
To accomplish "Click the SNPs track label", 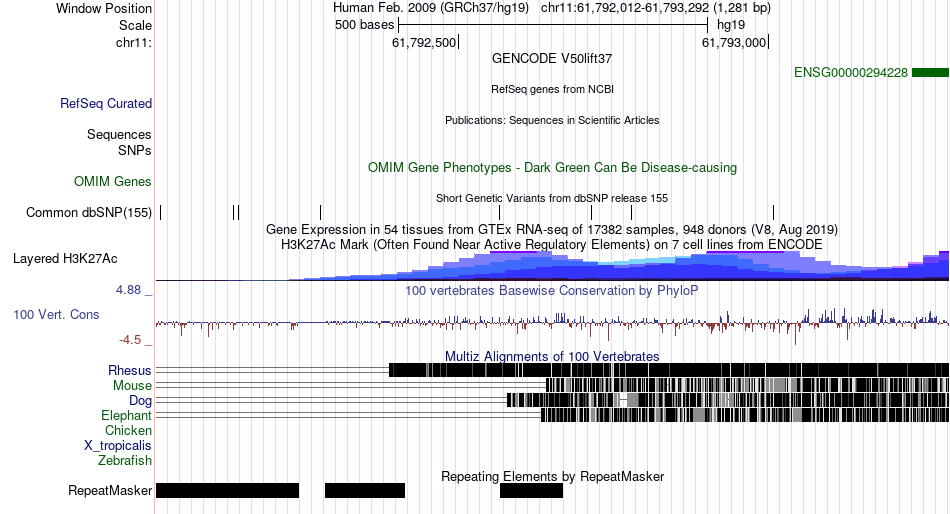I will click(135, 150).
